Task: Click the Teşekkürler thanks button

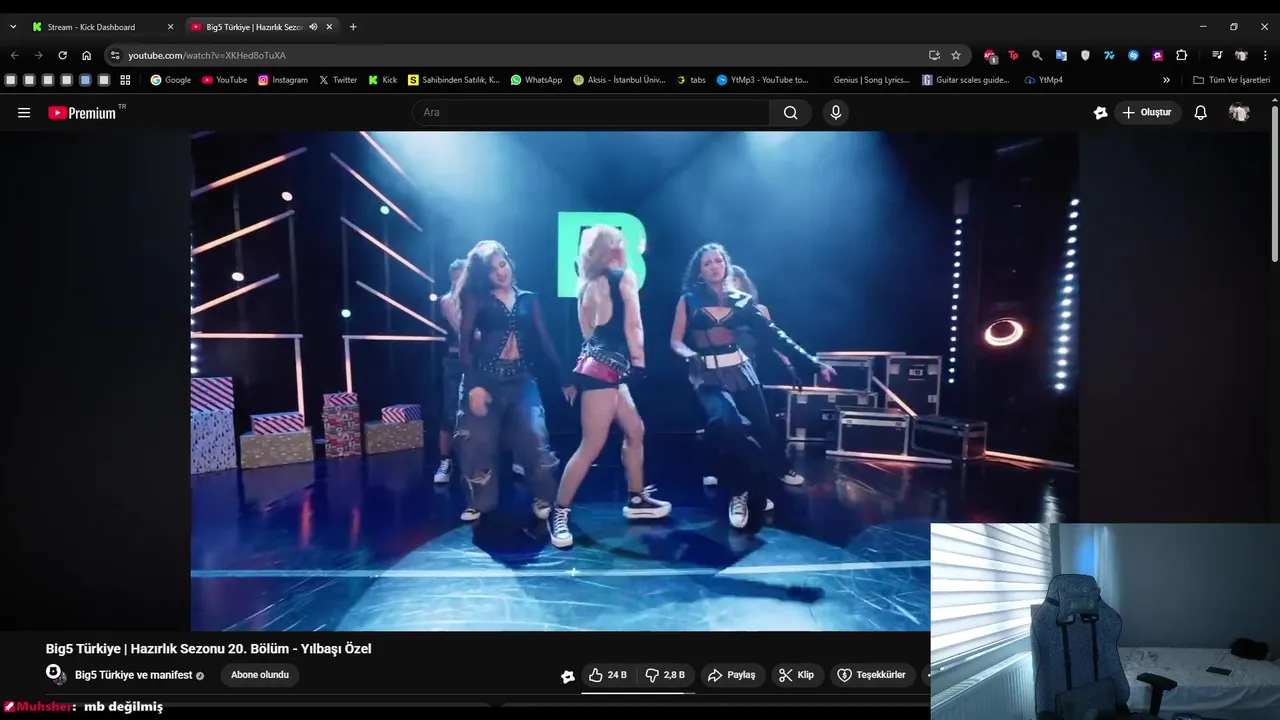Action: (871, 675)
